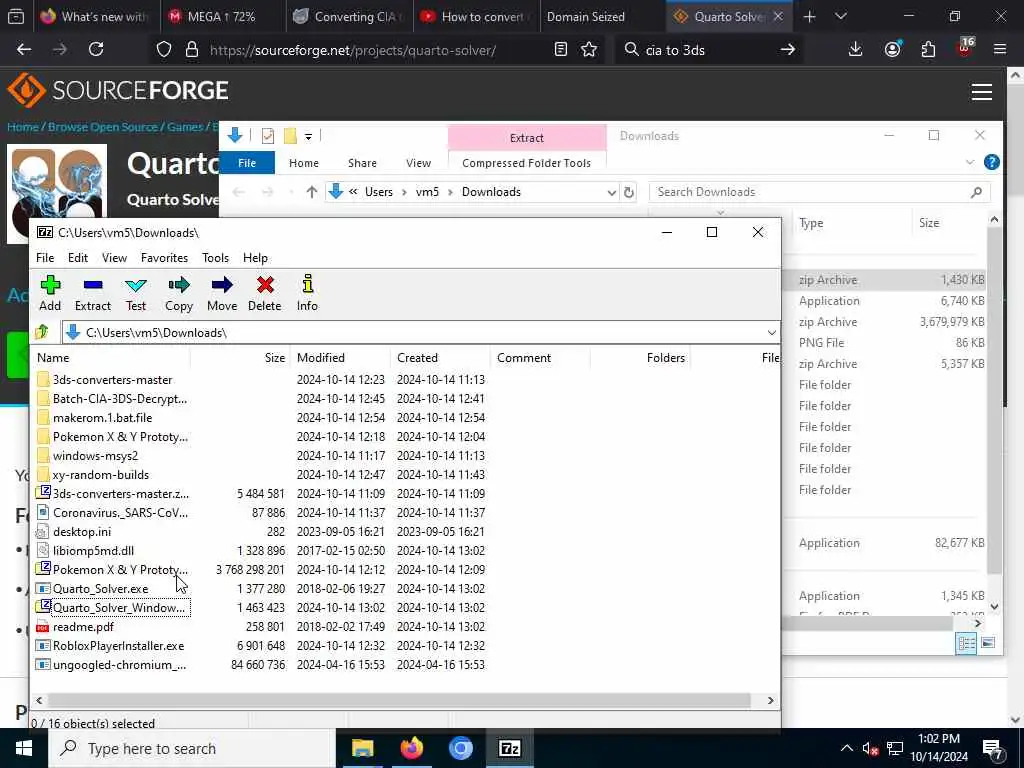Expand the 7-Zip path dropdown
This screenshot has width=1024, height=768.
(771, 333)
